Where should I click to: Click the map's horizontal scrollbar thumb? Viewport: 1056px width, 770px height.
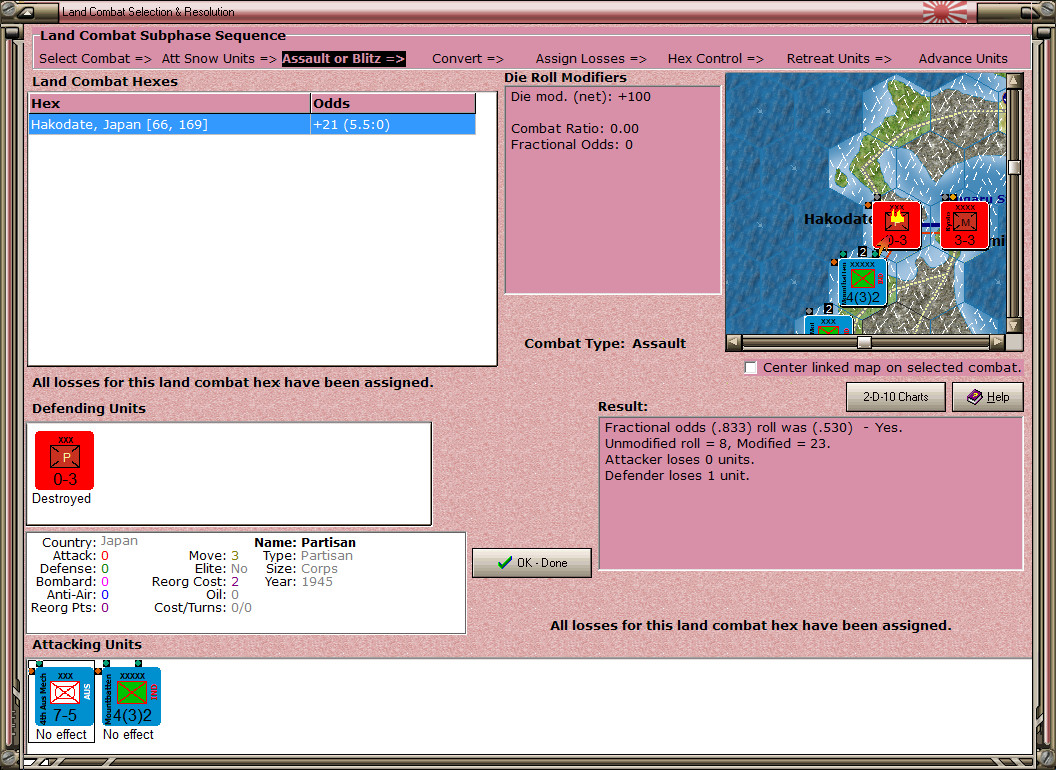tap(864, 342)
